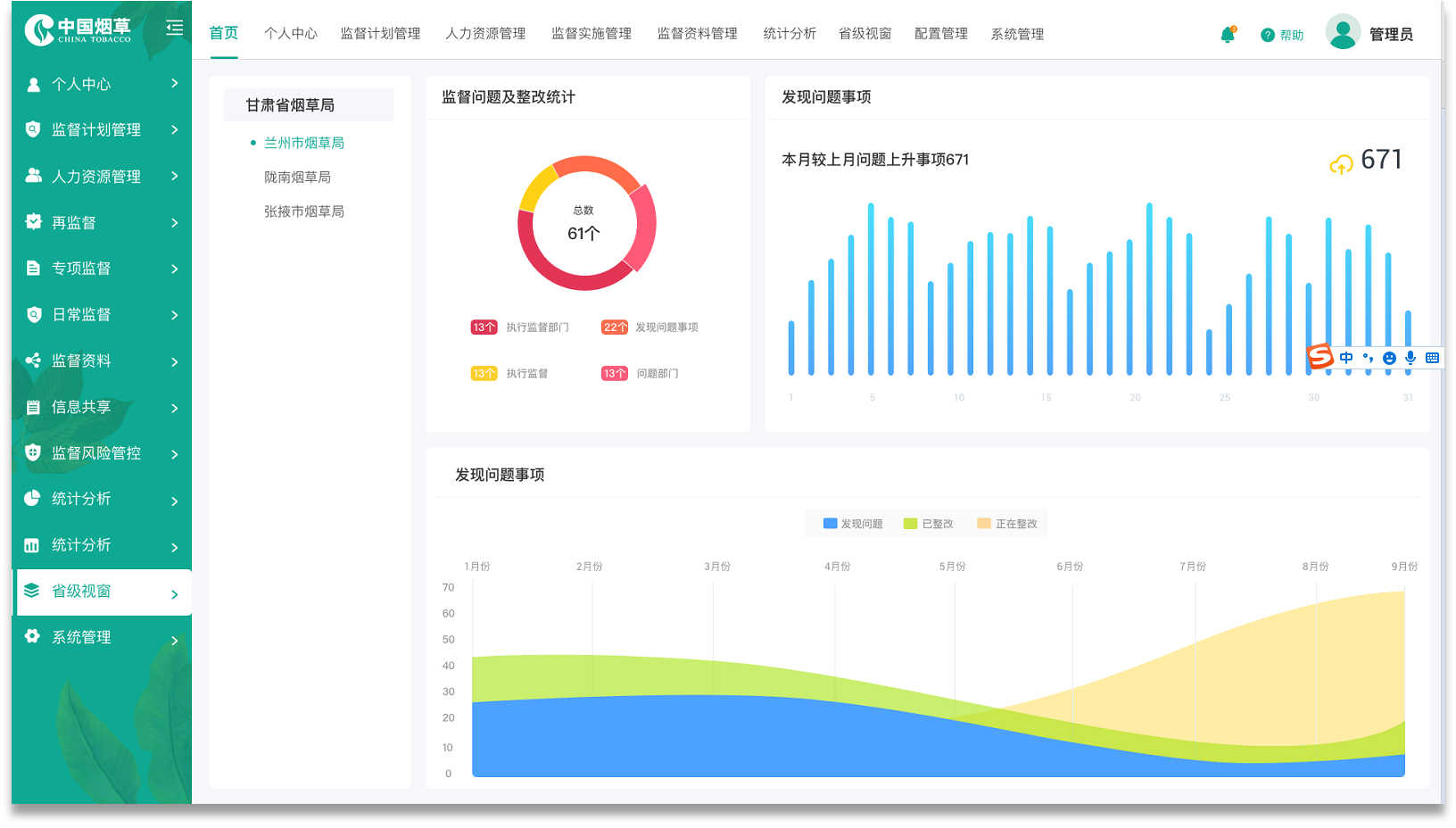Switch to the 监督实施管理 top tab

pyautogui.click(x=591, y=34)
